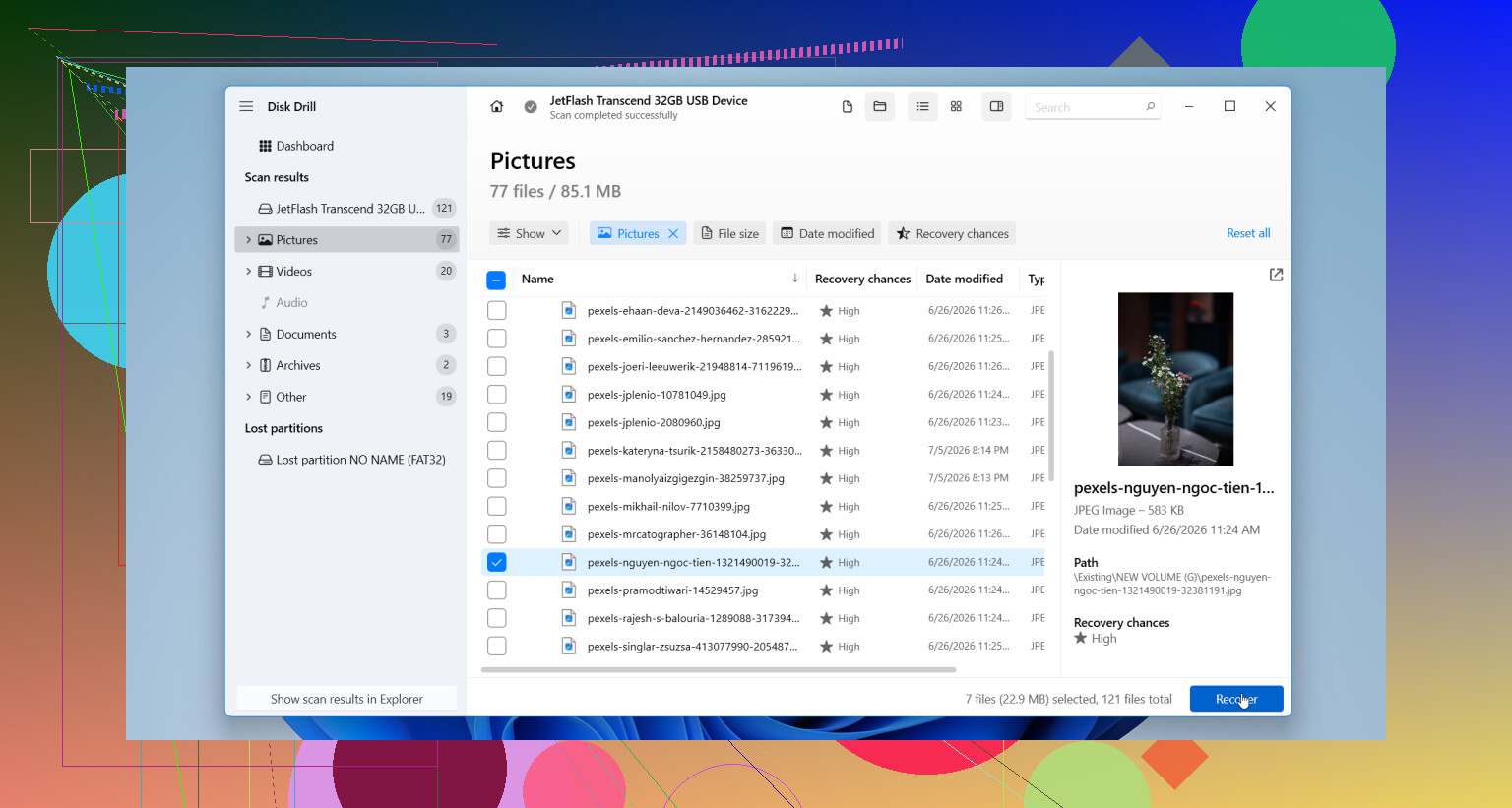Select the Other category
The width and height of the screenshot is (1512, 808).
(346, 397)
